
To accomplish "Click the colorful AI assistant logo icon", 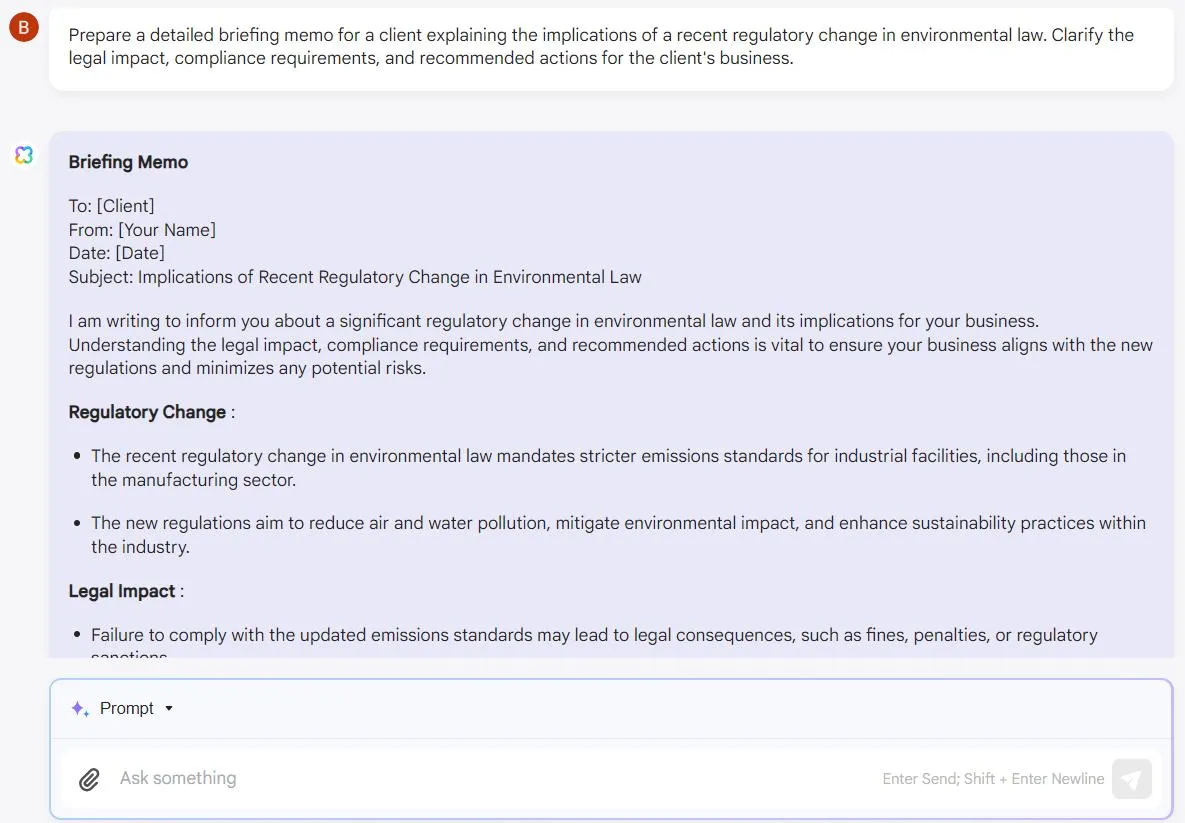I will 24,155.
